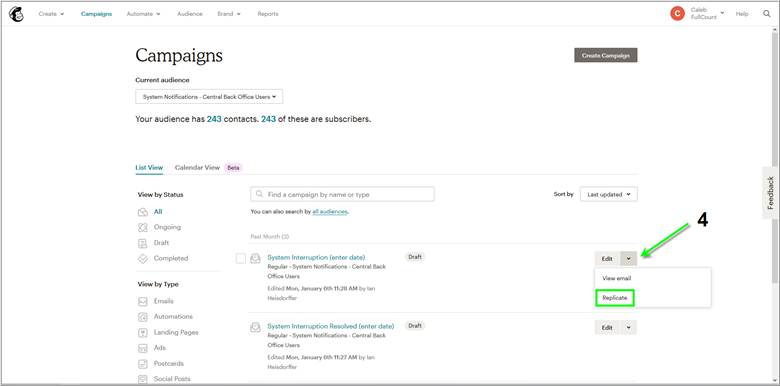Focus the Find a campaign search field

[x=342, y=194]
